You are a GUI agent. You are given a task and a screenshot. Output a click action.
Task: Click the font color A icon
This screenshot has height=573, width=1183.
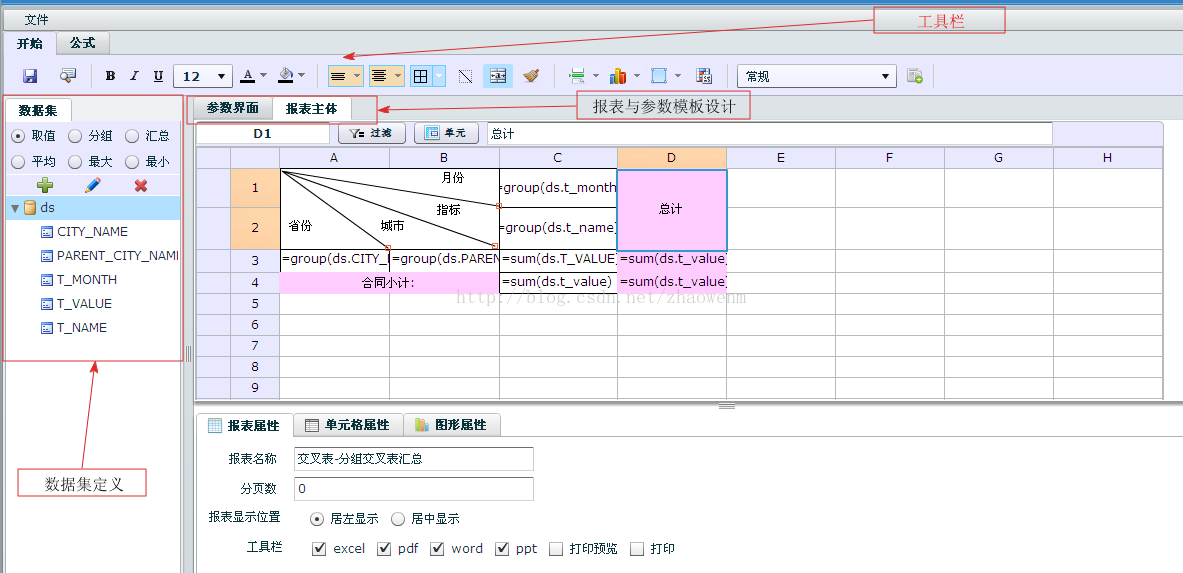(x=247, y=76)
